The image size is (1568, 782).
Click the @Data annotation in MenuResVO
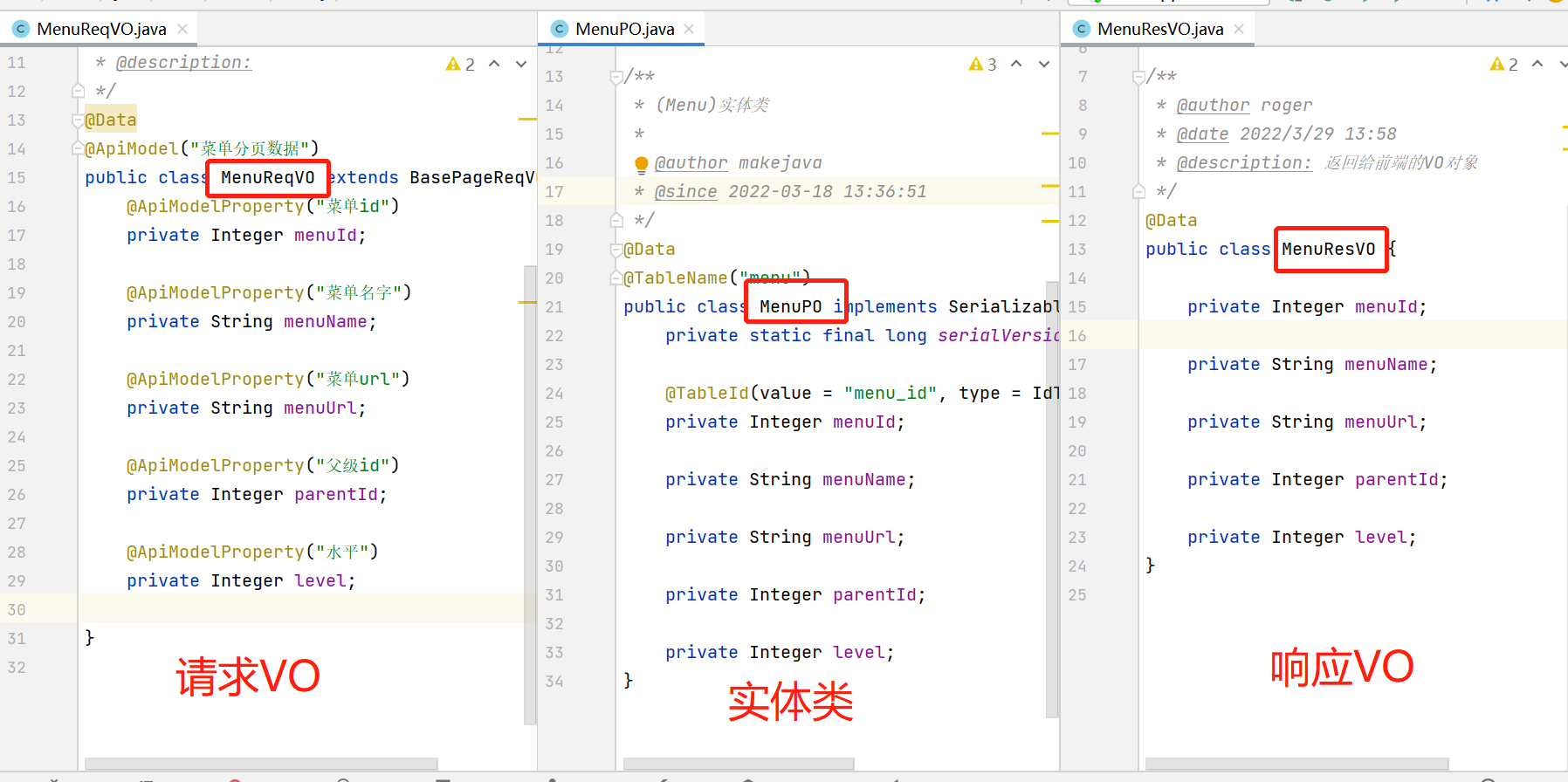[x=1172, y=220]
